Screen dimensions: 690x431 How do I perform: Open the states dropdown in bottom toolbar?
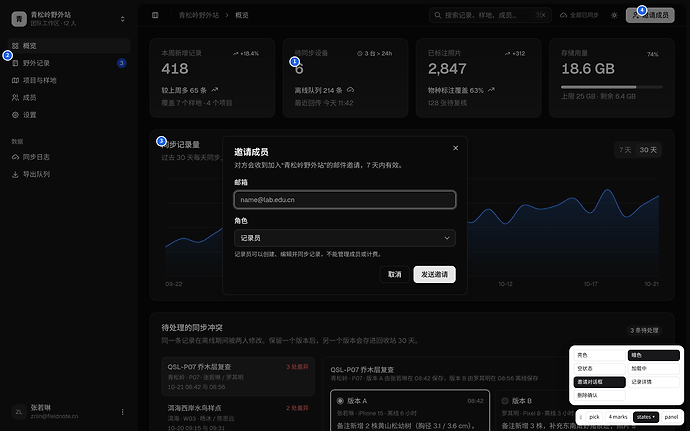pos(646,417)
